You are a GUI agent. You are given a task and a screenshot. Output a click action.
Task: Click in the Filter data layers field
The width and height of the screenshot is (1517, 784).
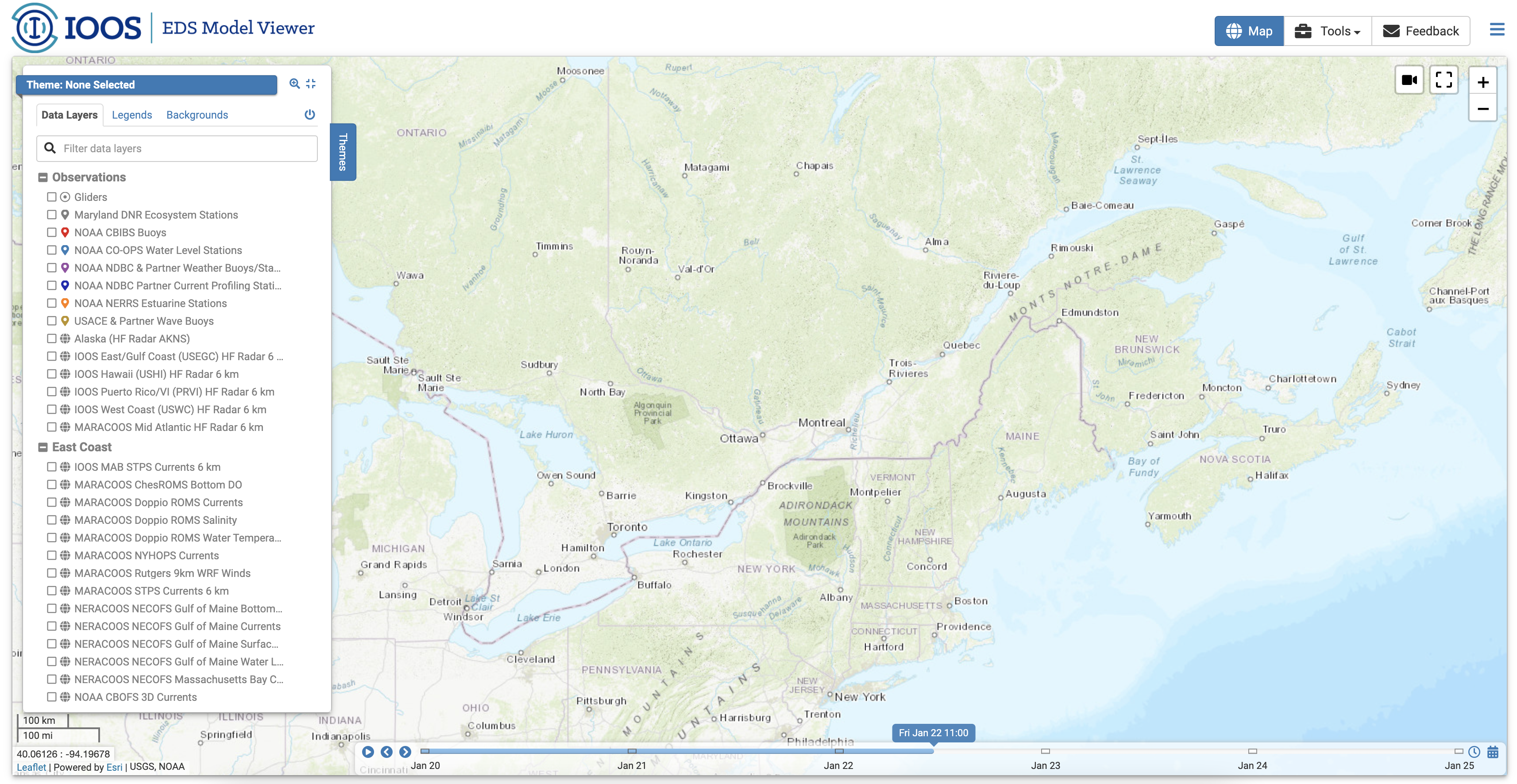177,148
